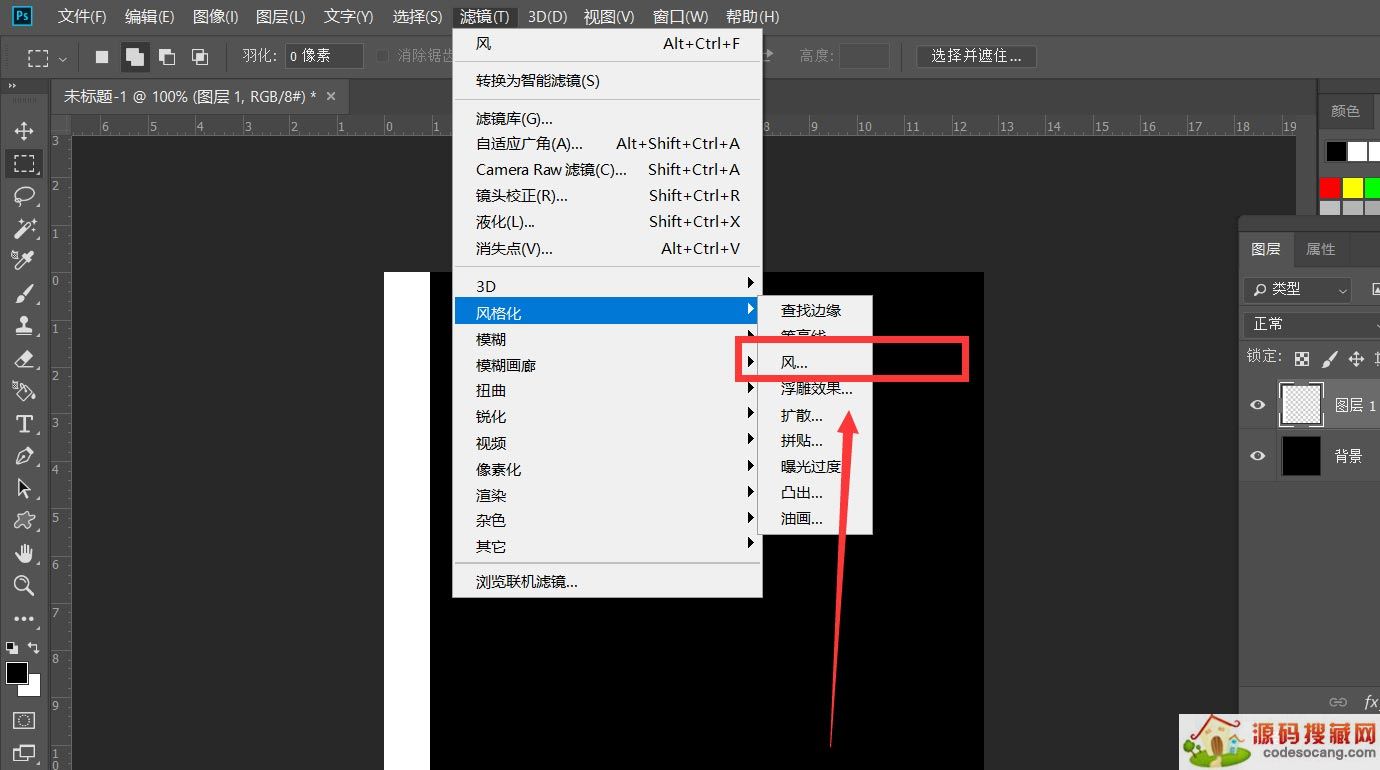Open the 正常 blend mode dropdown

click(x=1311, y=324)
